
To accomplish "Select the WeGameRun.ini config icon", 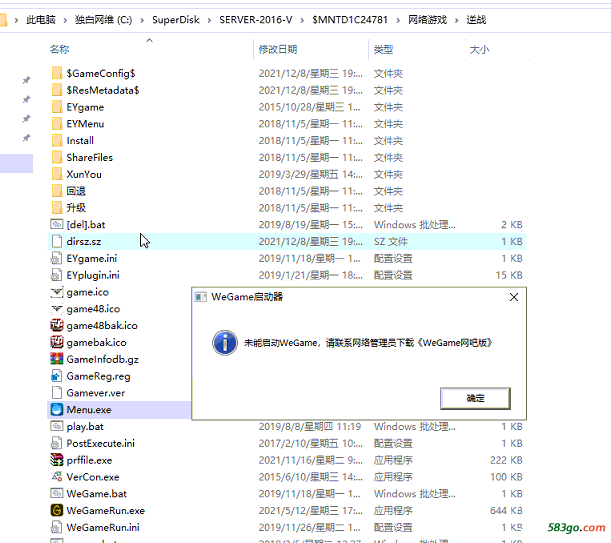I will pos(57,527).
